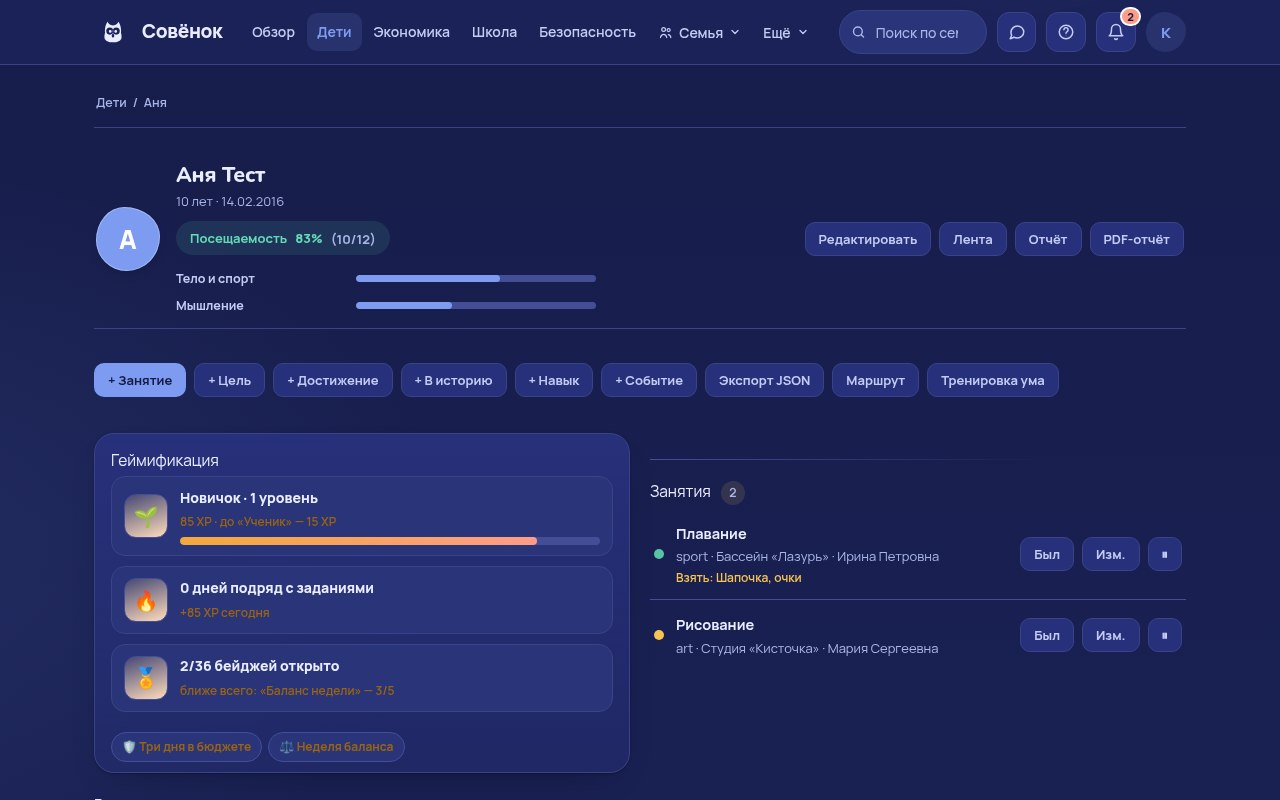The height and width of the screenshot is (800, 1280).
Task: Open the Экономика section
Action: pyautogui.click(x=411, y=32)
